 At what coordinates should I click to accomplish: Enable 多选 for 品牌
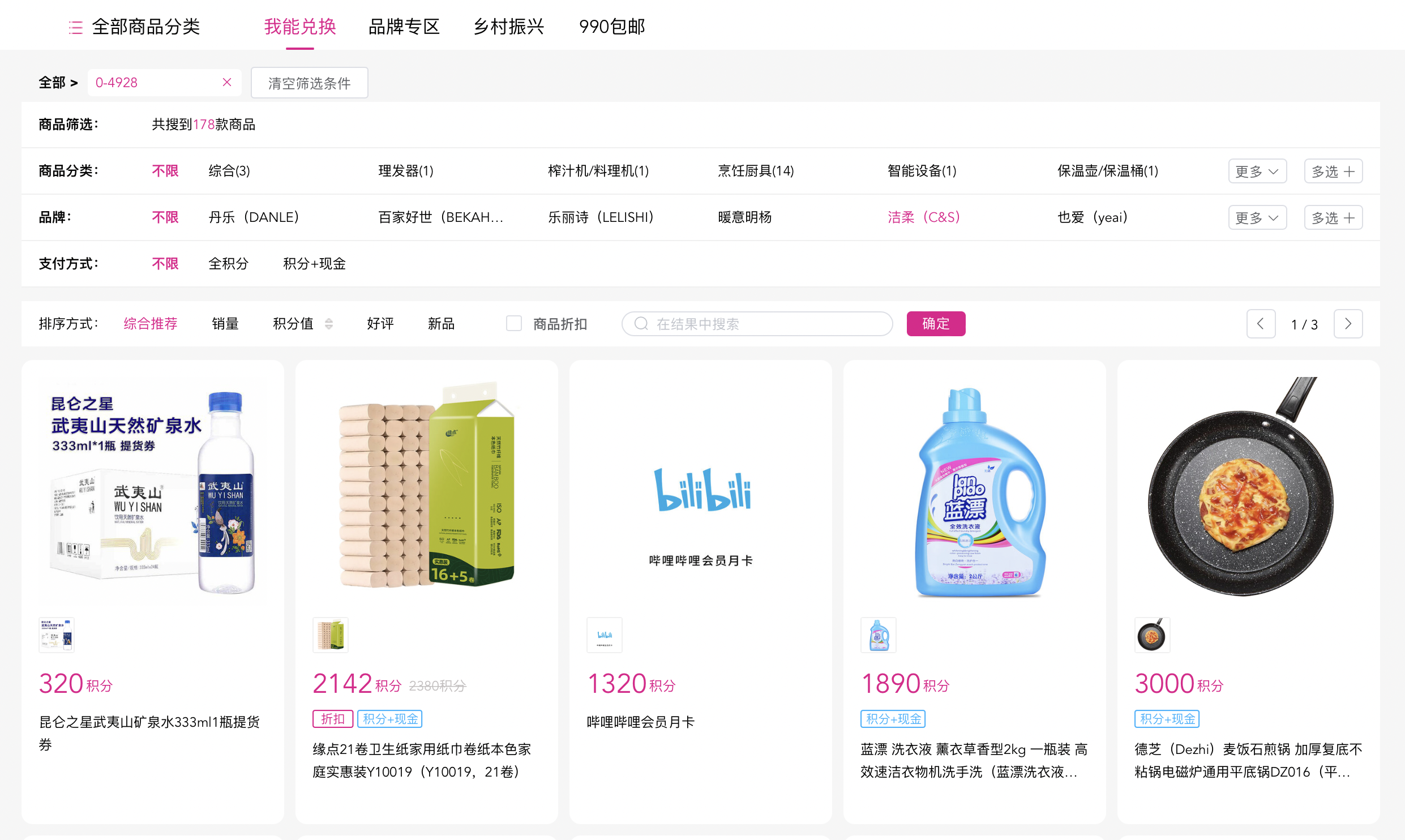pyautogui.click(x=1333, y=217)
